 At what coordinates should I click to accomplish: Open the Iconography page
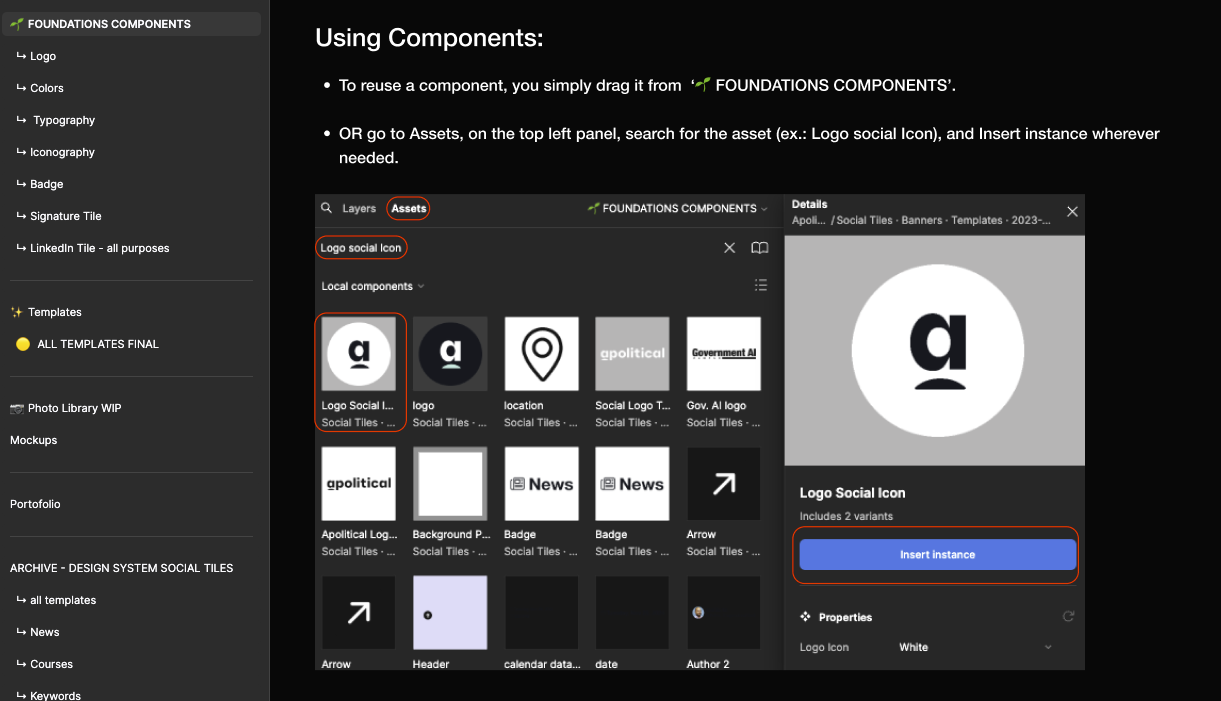pos(62,152)
